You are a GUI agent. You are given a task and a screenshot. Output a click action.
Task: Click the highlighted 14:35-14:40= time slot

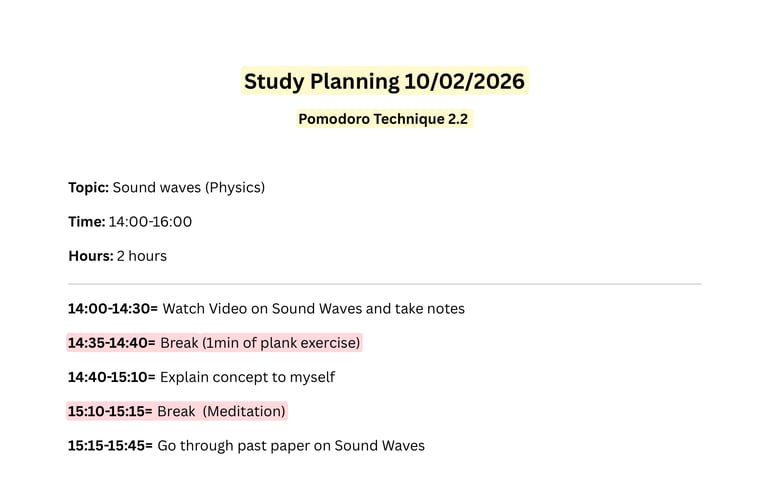[111, 343]
